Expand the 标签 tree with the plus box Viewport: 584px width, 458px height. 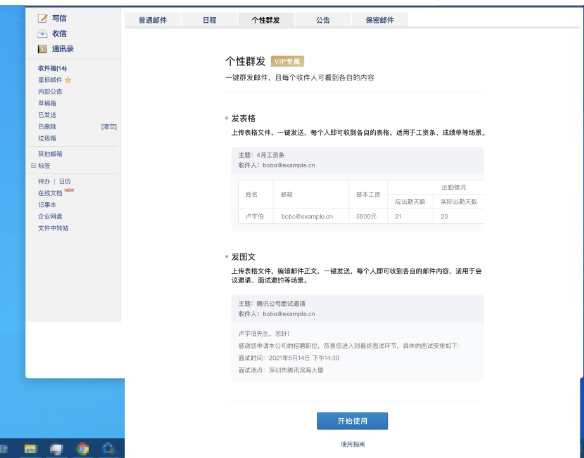(34, 166)
